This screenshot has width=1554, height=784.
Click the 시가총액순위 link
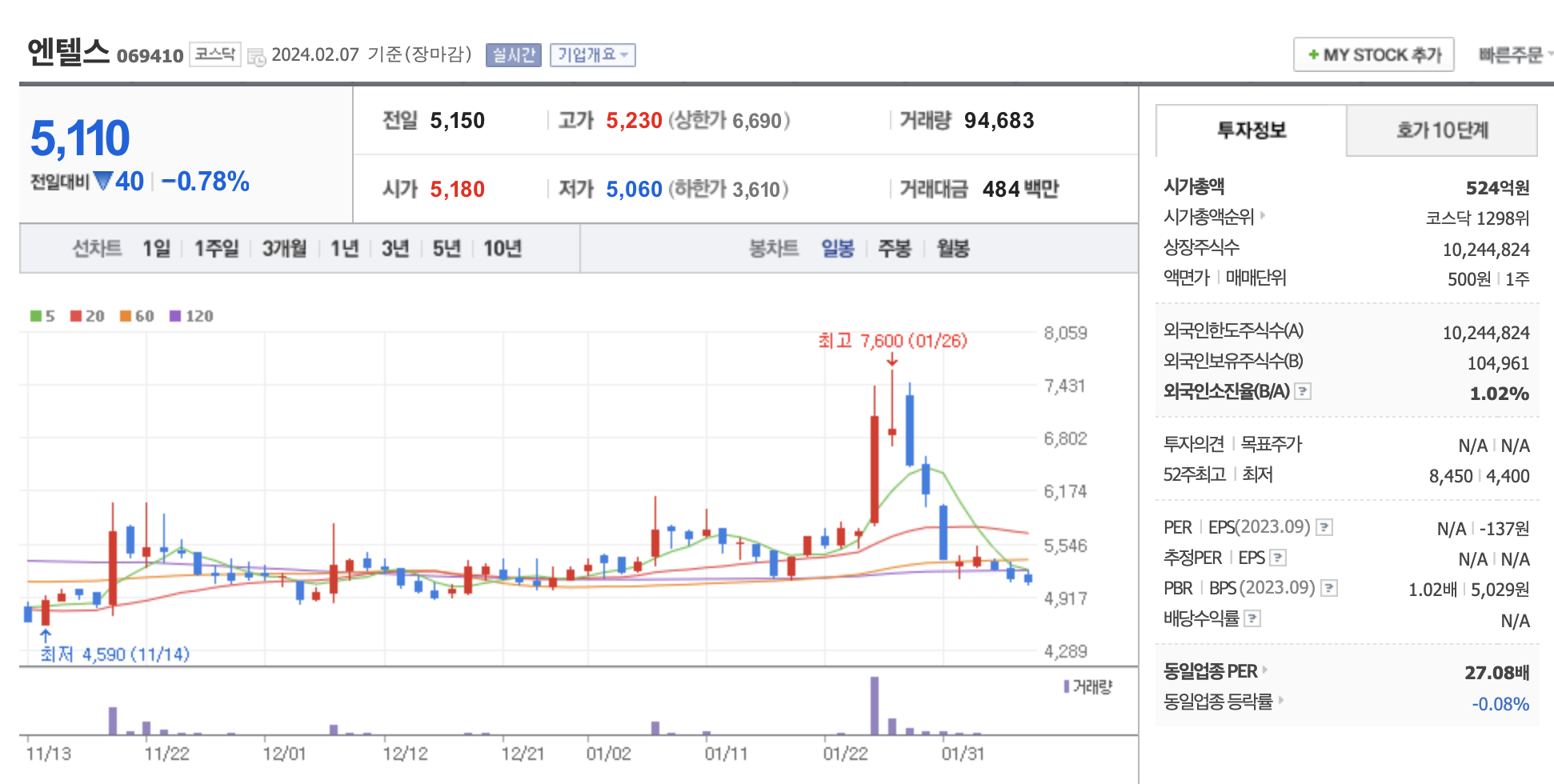point(1208,217)
